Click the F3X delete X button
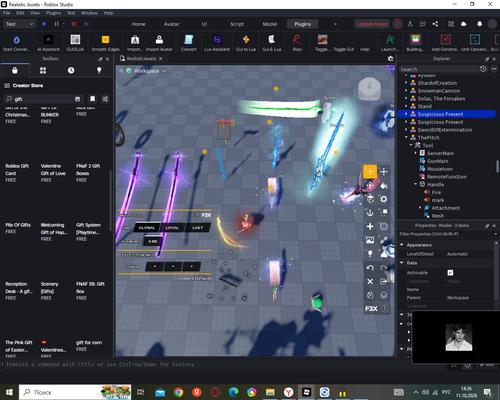The height and width of the screenshot is (400, 500). (370, 282)
